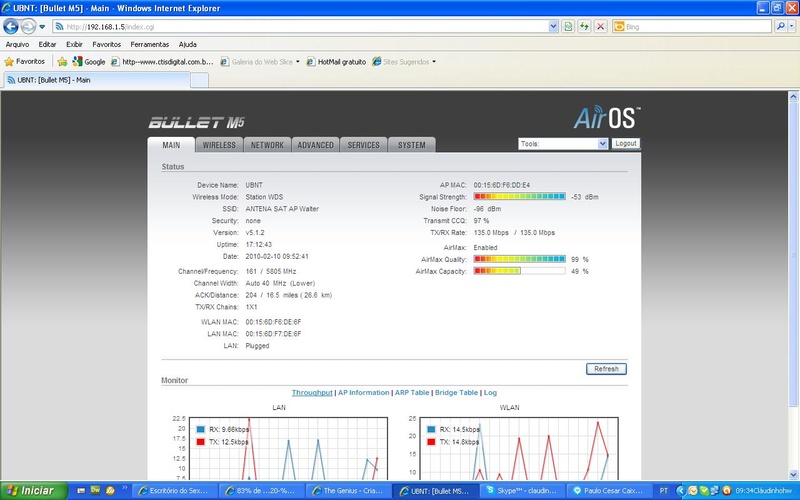Switch to the ADVANCED tab
The image size is (800, 500).
click(x=315, y=145)
